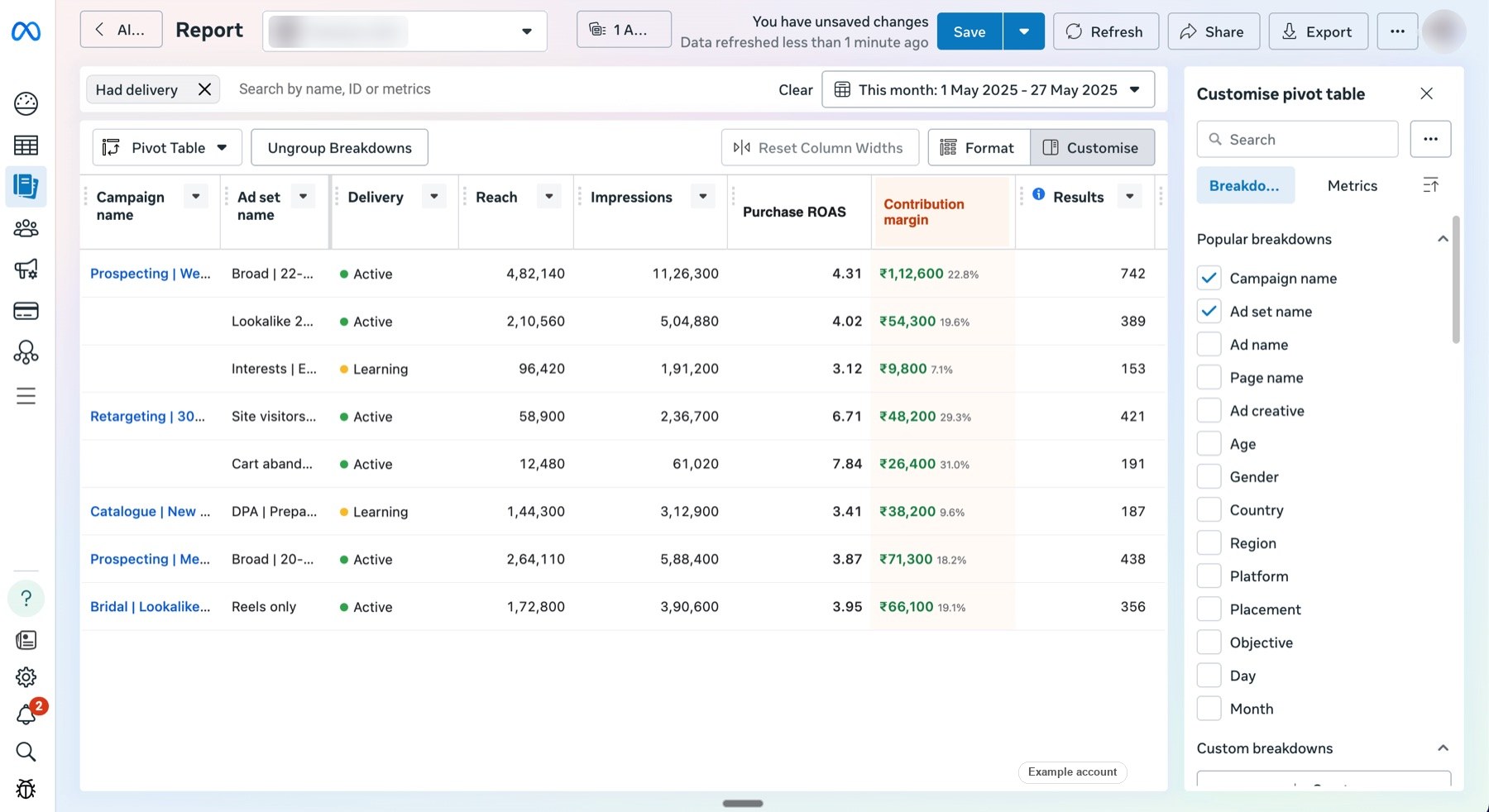
Task: Check the Platform breakdown
Action: (x=1209, y=576)
